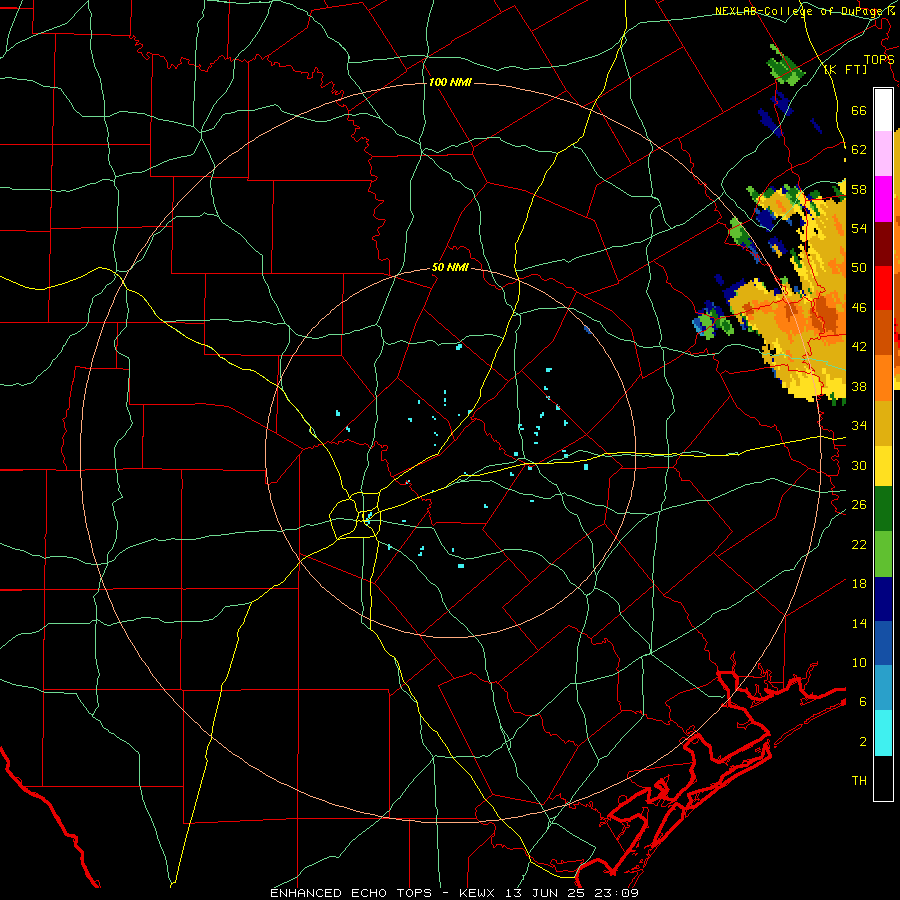Click the legend value "62"
The width and height of the screenshot is (900, 900).
(859, 150)
